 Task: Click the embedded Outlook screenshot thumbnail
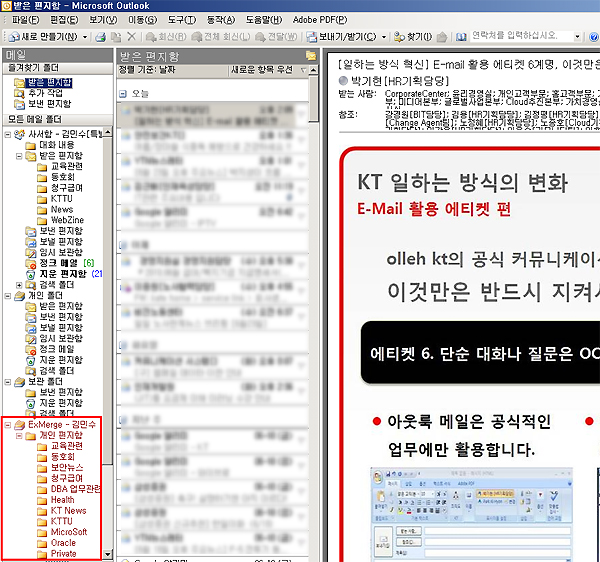(472, 515)
